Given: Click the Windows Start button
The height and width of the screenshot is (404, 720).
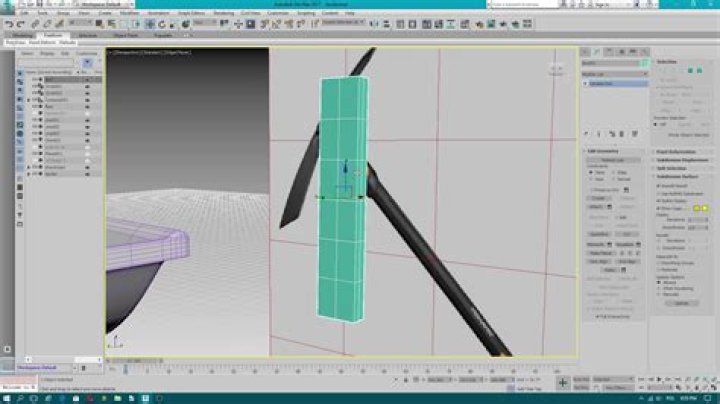Looking at the screenshot, I should click(6, 398).
